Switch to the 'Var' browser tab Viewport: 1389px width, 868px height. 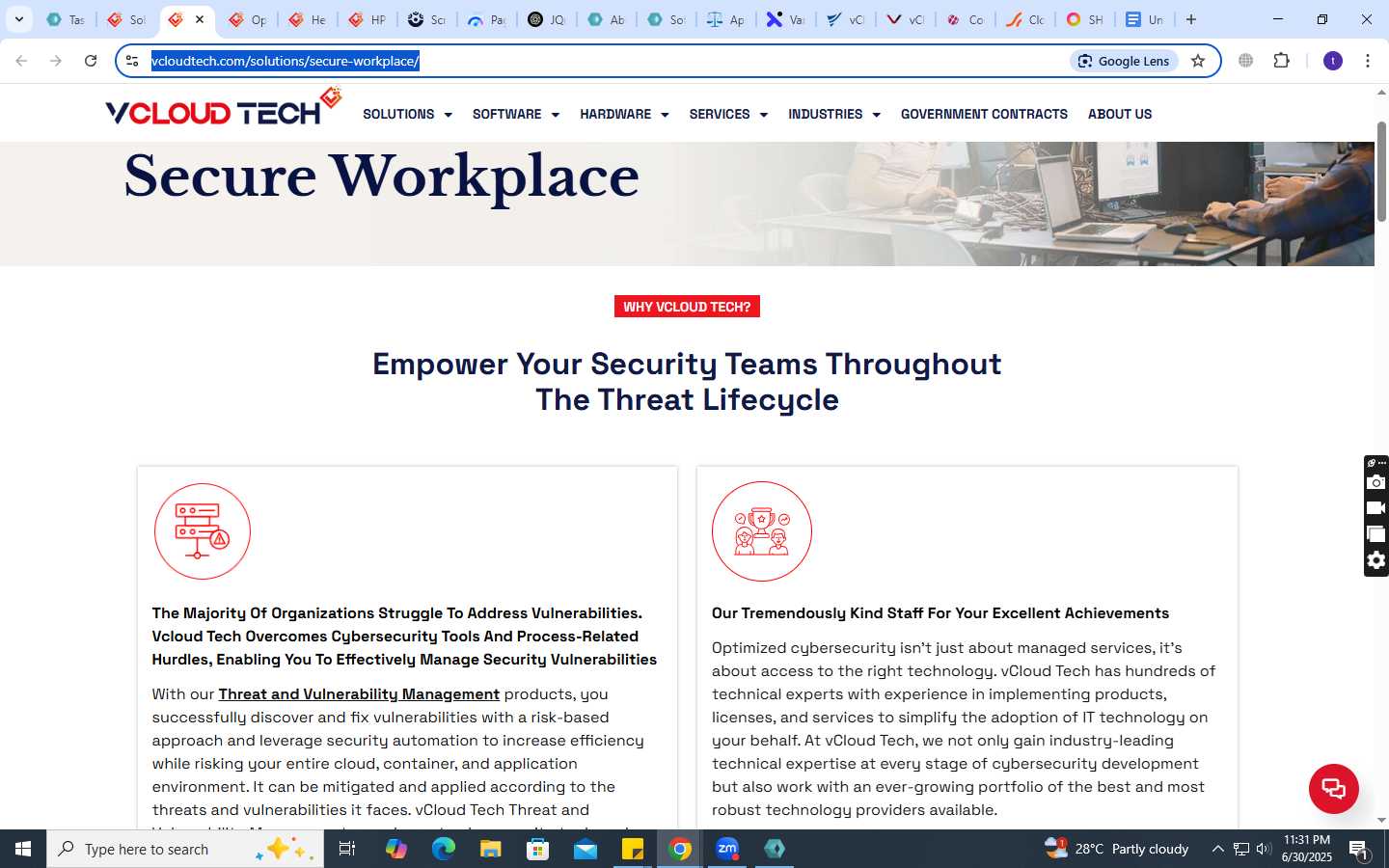point(785,19)
